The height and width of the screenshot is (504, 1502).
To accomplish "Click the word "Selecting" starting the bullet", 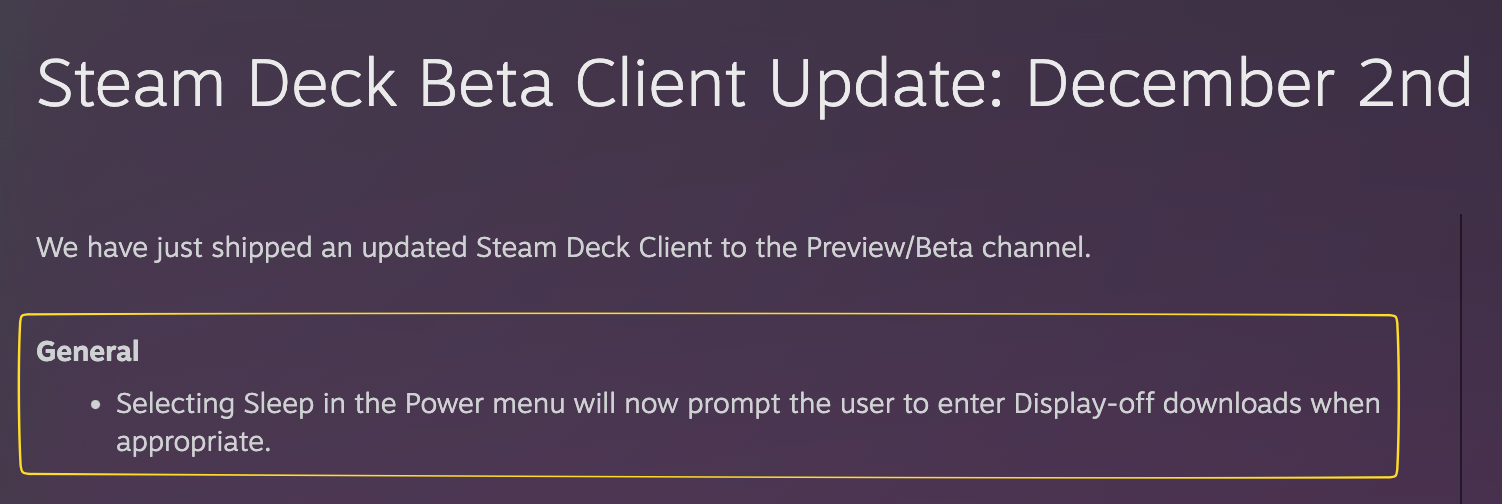I will (x=175, y=404).
